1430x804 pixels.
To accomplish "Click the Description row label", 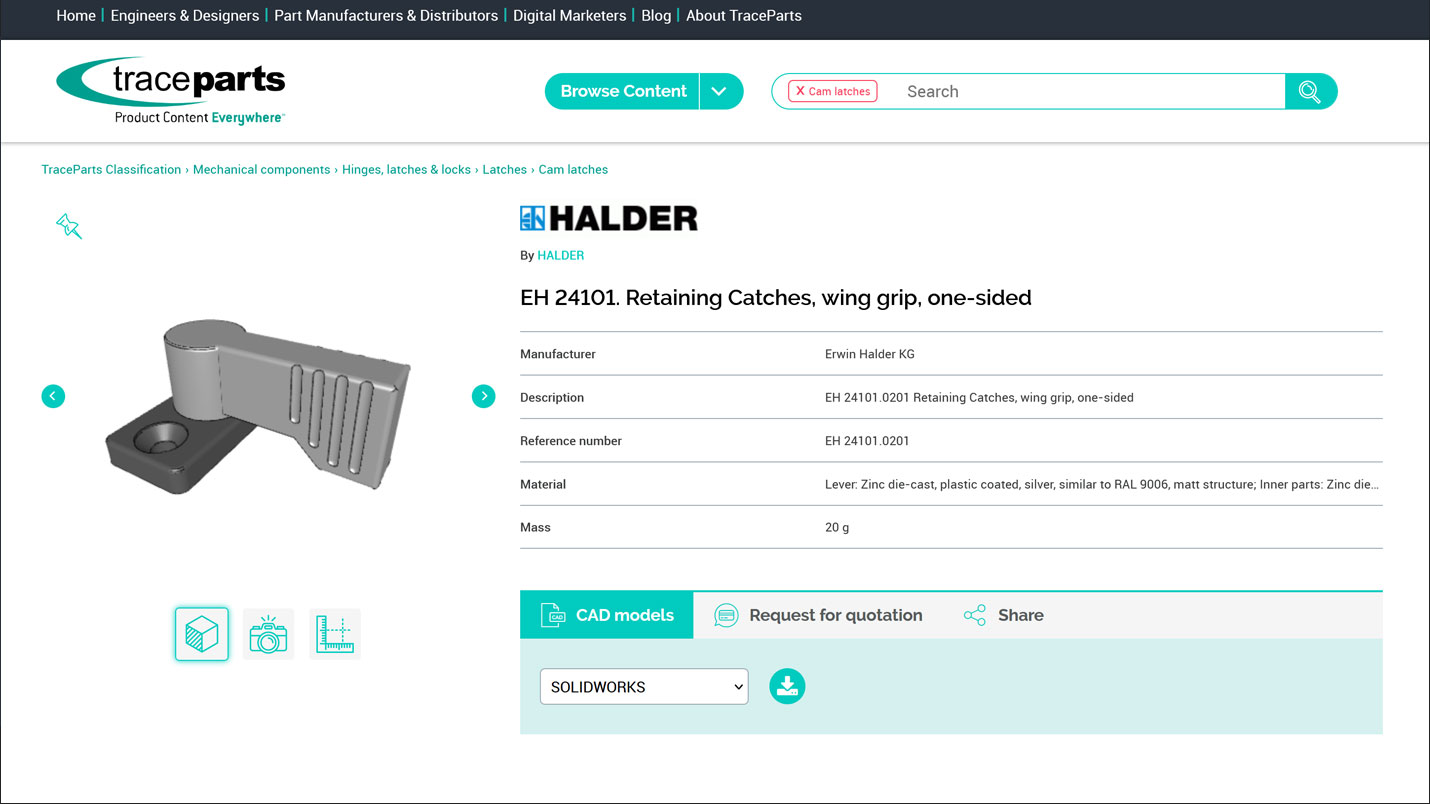I will (x=552, y=397).
